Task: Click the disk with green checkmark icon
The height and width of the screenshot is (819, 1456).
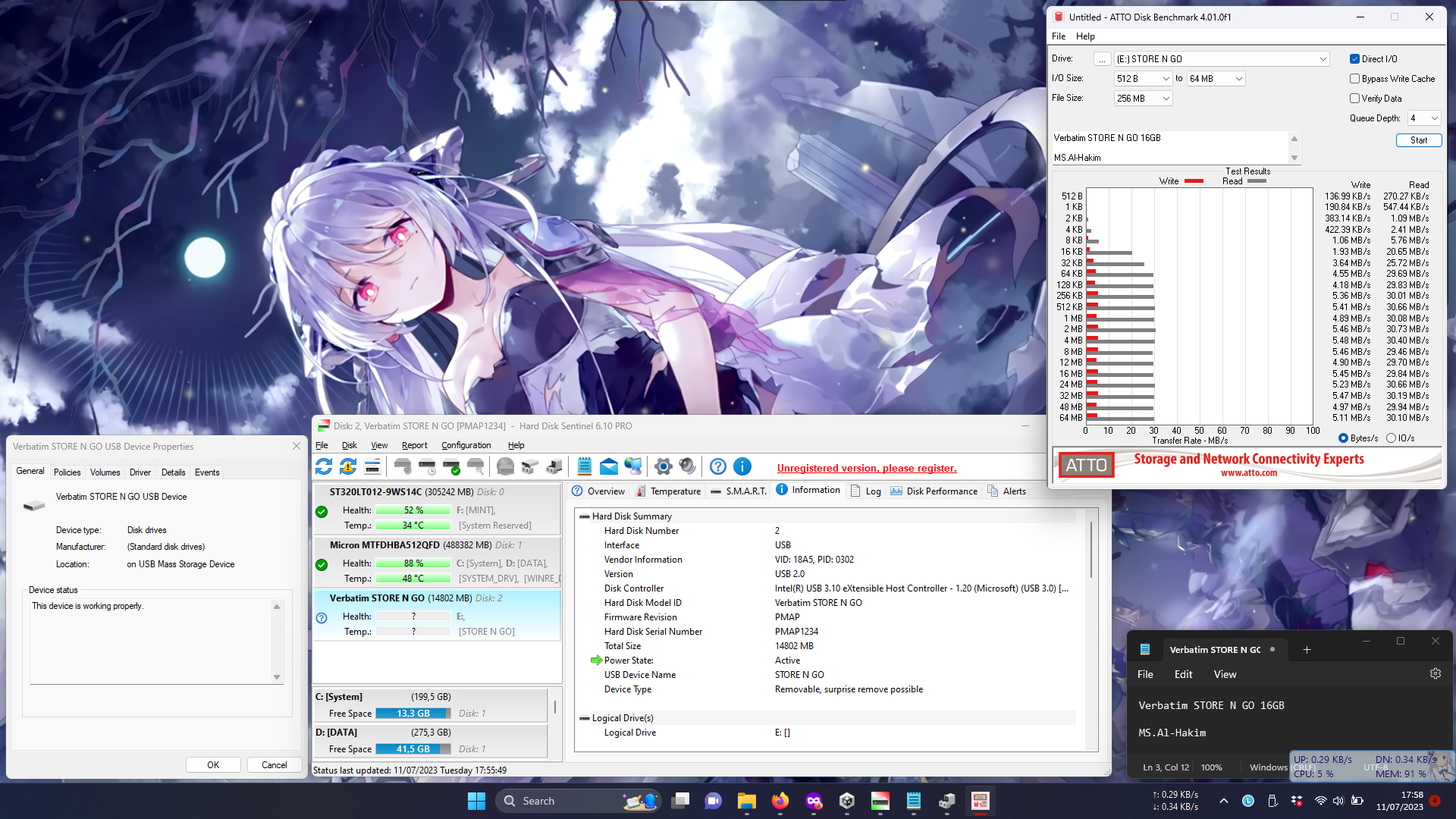Action: click(451, 466)
